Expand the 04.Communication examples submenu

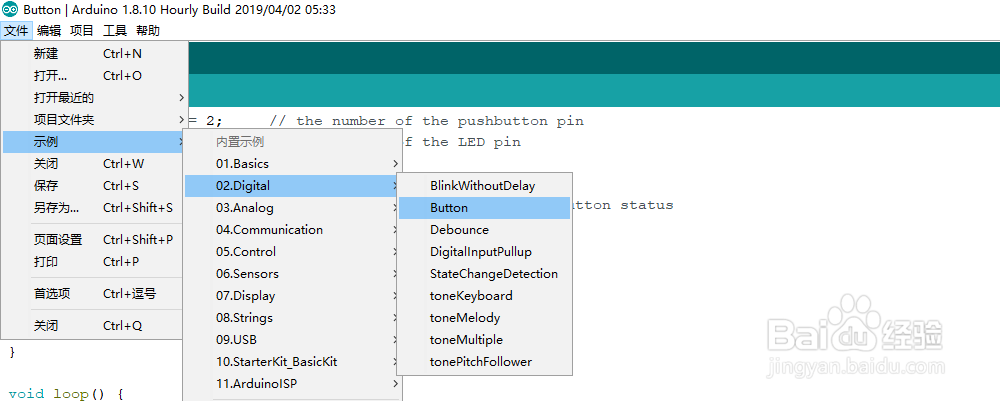click(x=293, y=230)
